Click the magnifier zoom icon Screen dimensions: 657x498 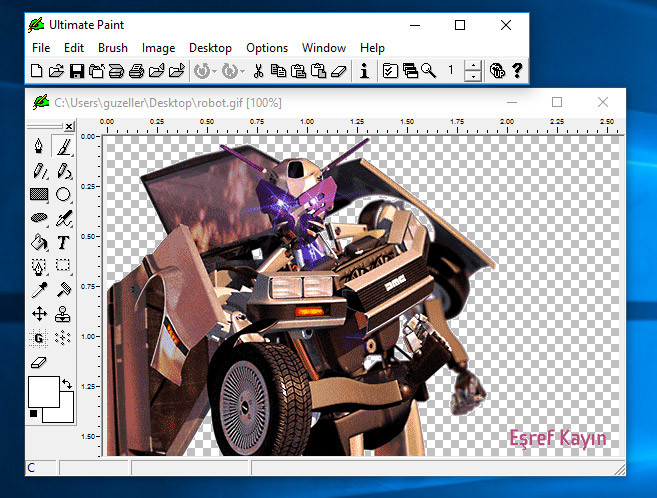pyautogui.click(x=429, y=70)
